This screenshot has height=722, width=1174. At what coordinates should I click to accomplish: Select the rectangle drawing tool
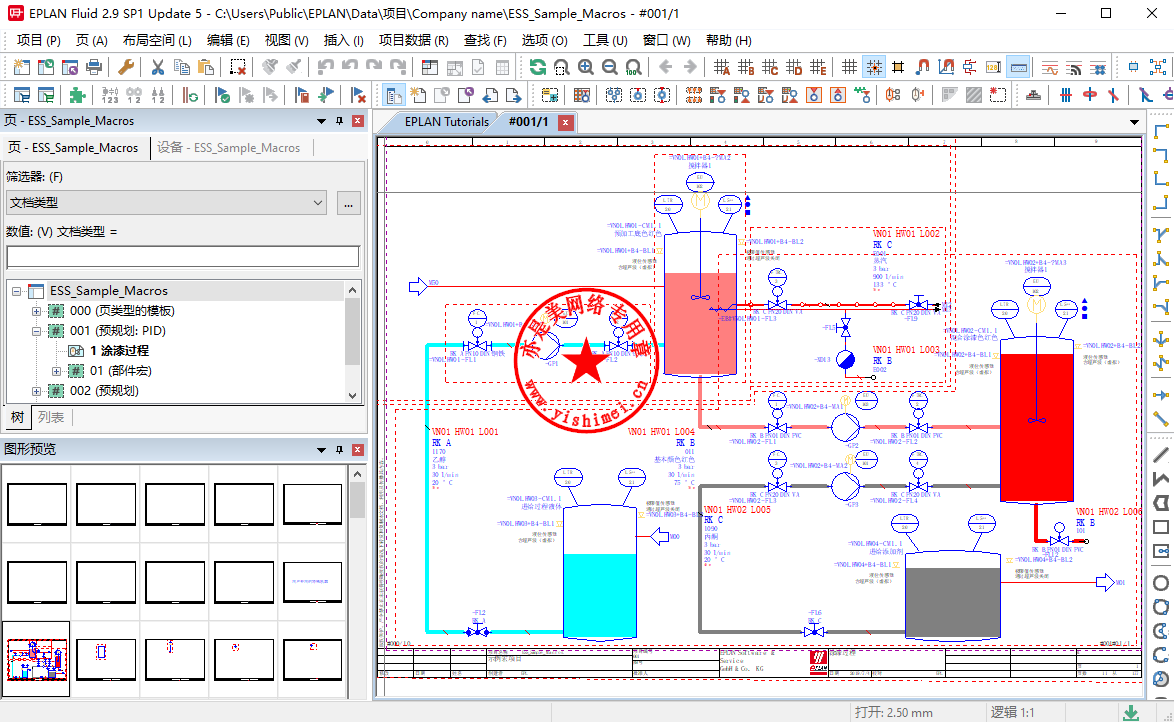pyautogui.click(x=1161, y=527)
